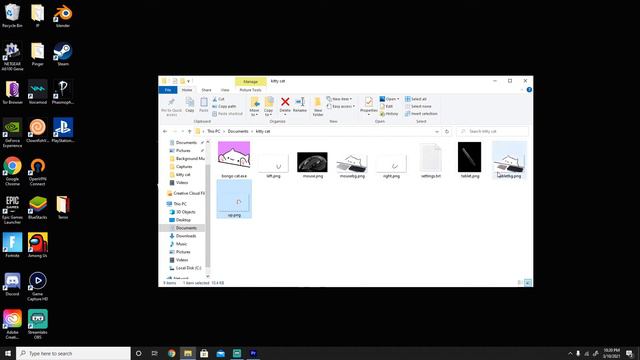Launch Voicemod desktop shortcut
The height and width of the screenshot is (360, 640).
point(38,93)
